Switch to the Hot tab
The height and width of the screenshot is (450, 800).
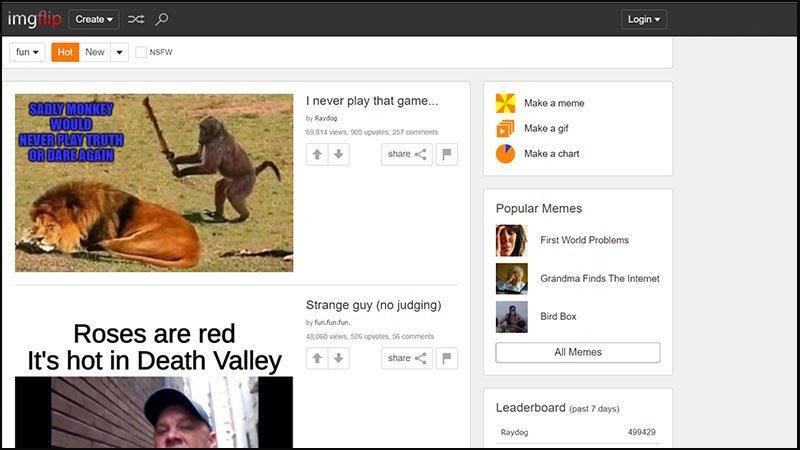65,52
